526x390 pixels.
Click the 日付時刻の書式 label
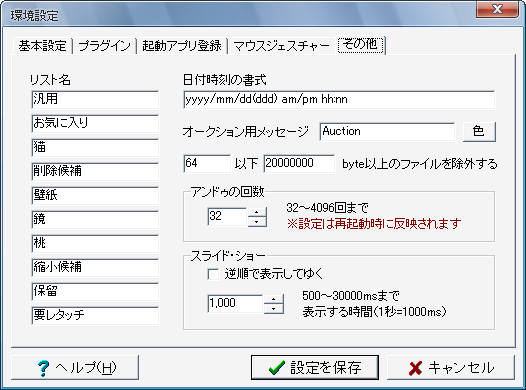(224, 80)
